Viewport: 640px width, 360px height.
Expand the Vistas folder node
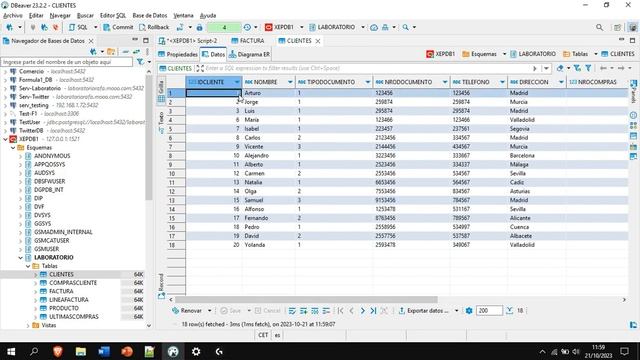pyautogui.click(x=28, y=325)
